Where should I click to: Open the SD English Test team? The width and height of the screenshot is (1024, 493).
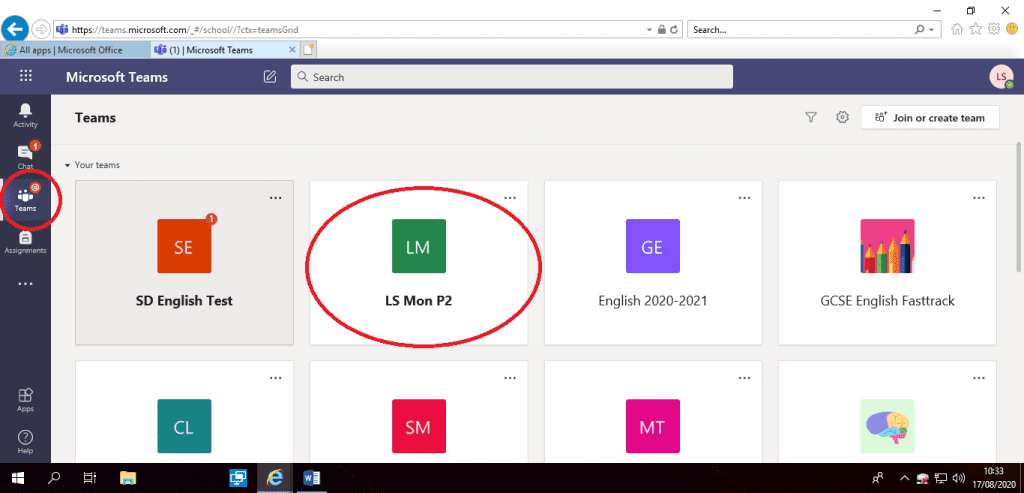(x=184, y=262)
